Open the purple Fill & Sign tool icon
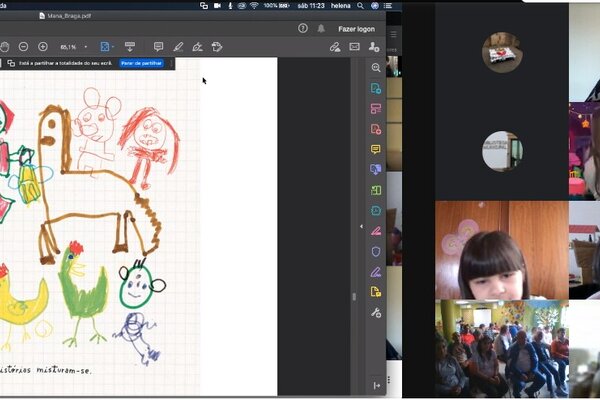Viewport: 600px width, 400px height. click(x=376, y=272)
